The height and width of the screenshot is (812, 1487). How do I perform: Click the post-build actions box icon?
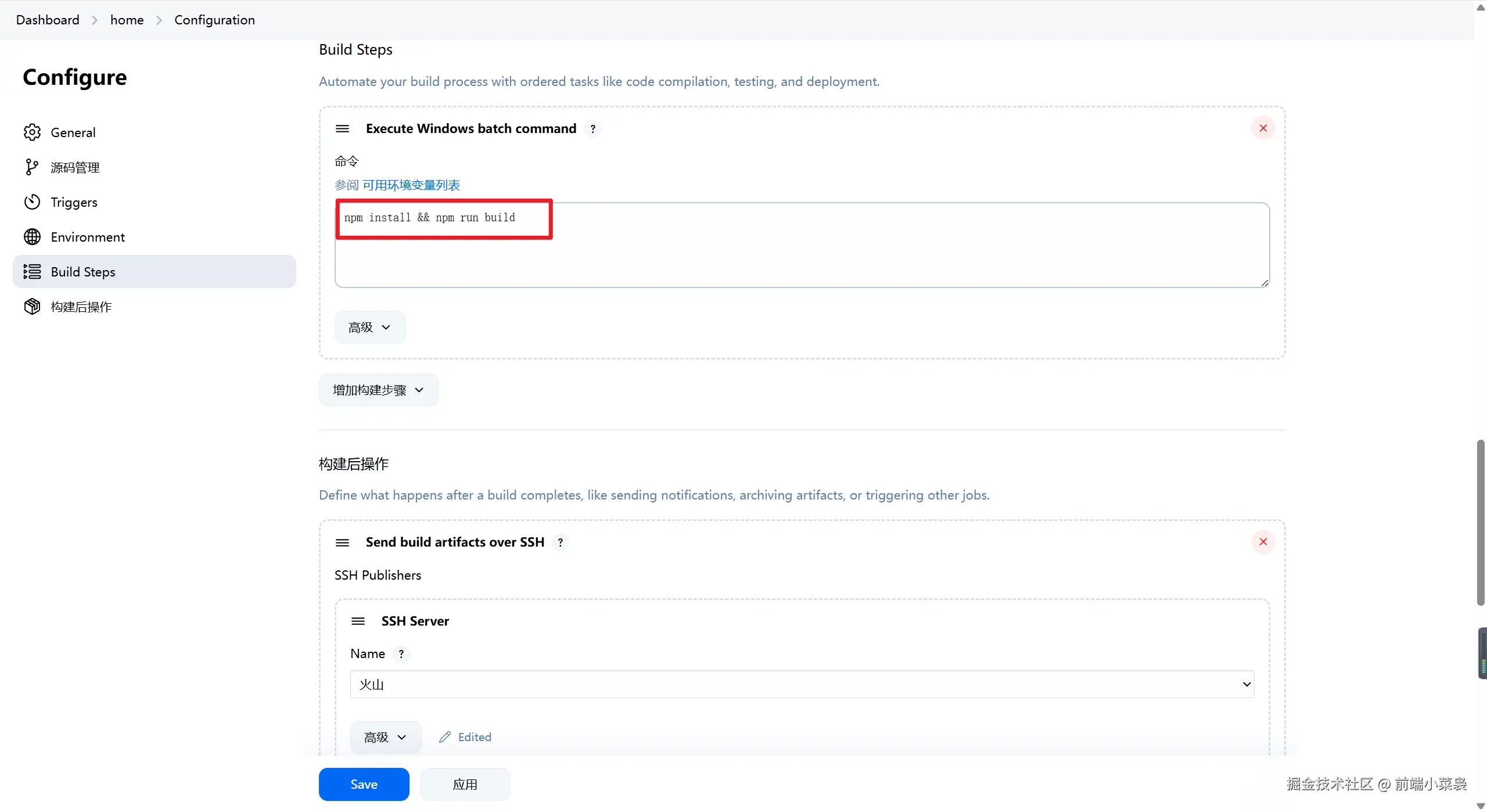pos(32,307)
